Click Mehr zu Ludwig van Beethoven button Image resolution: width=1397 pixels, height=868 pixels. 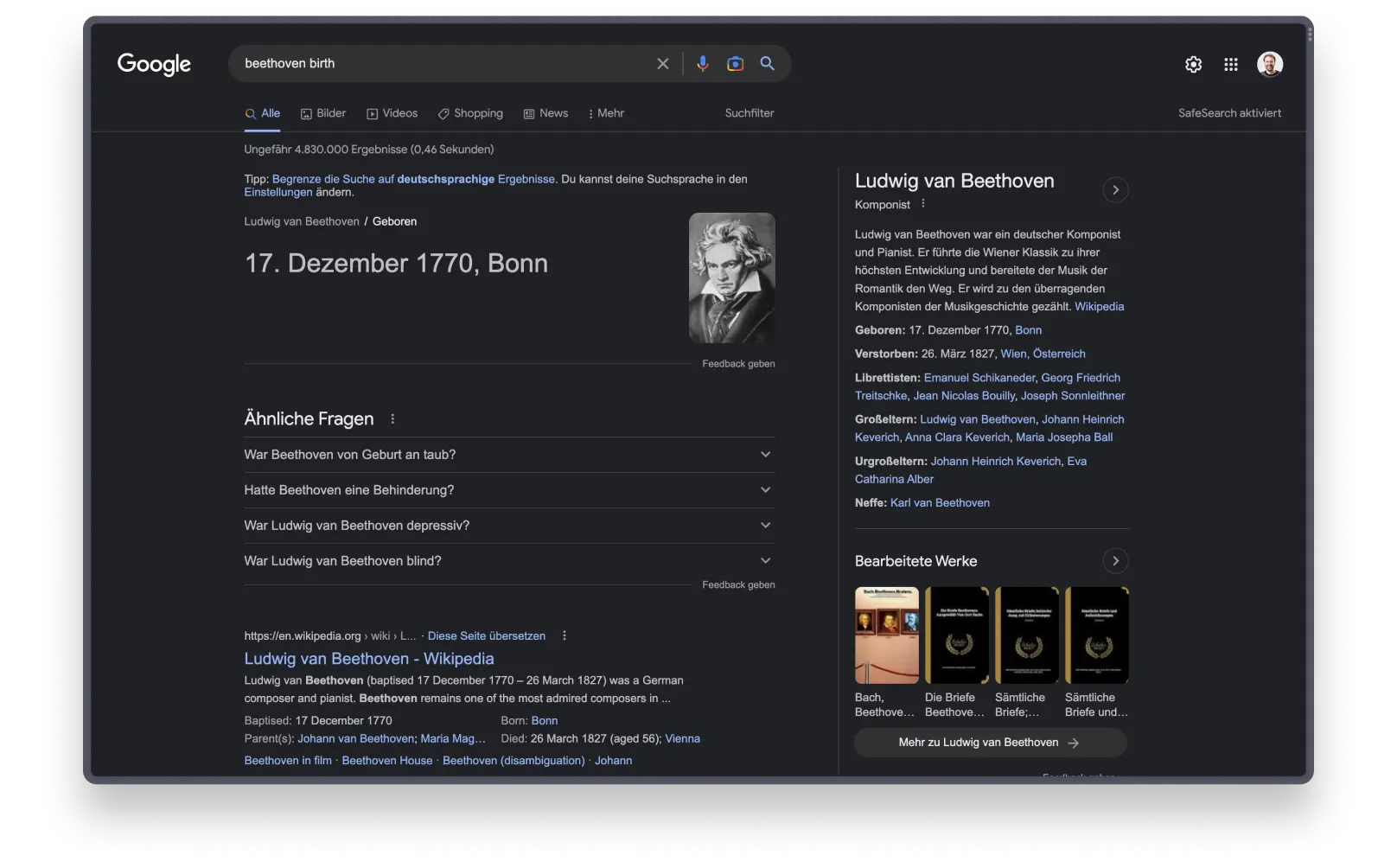click(991, 743)
